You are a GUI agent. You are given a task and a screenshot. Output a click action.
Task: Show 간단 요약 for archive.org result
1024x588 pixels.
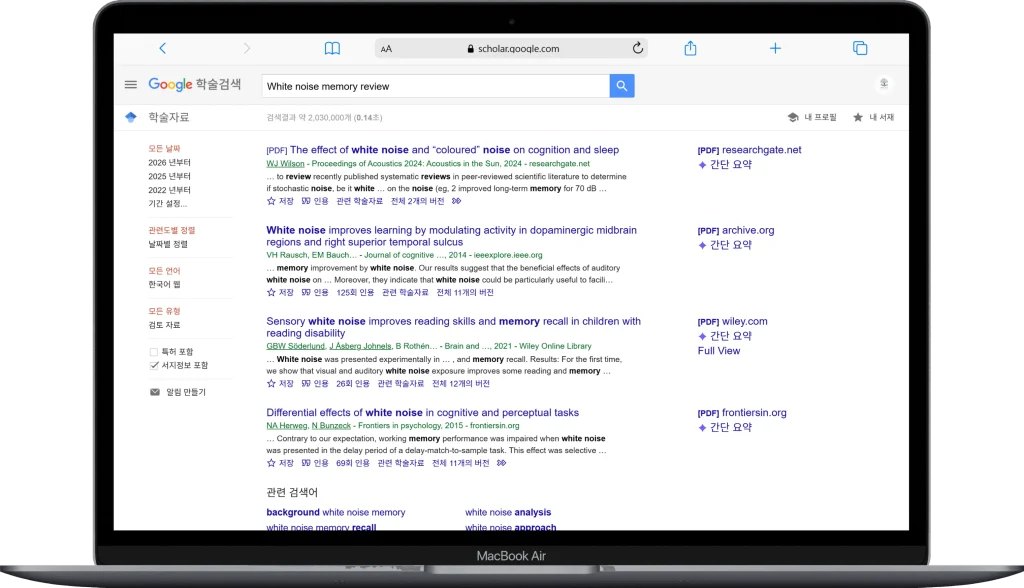[x=725, y=245]
